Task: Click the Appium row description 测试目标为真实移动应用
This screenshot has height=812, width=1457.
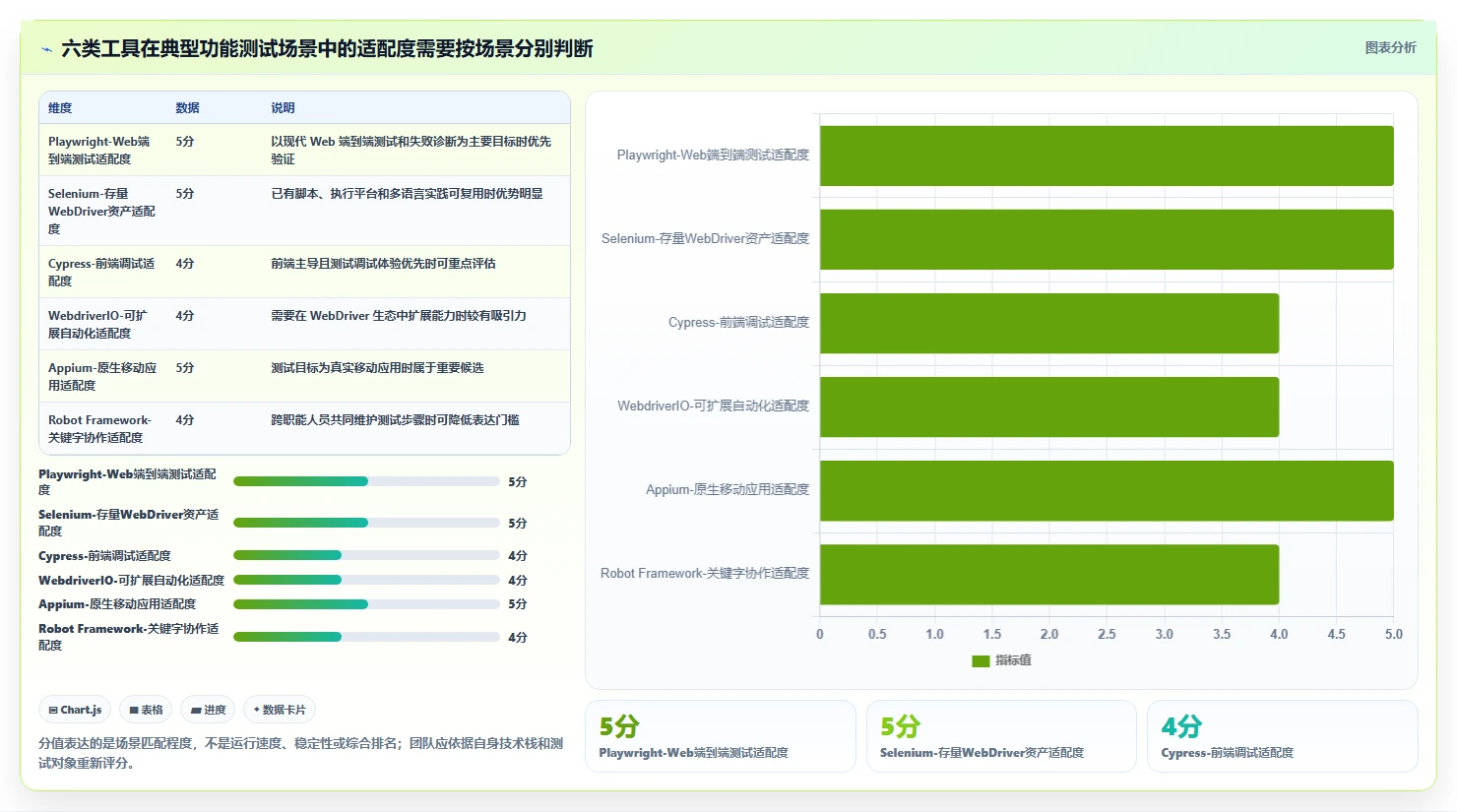Action: coord(377,368)
